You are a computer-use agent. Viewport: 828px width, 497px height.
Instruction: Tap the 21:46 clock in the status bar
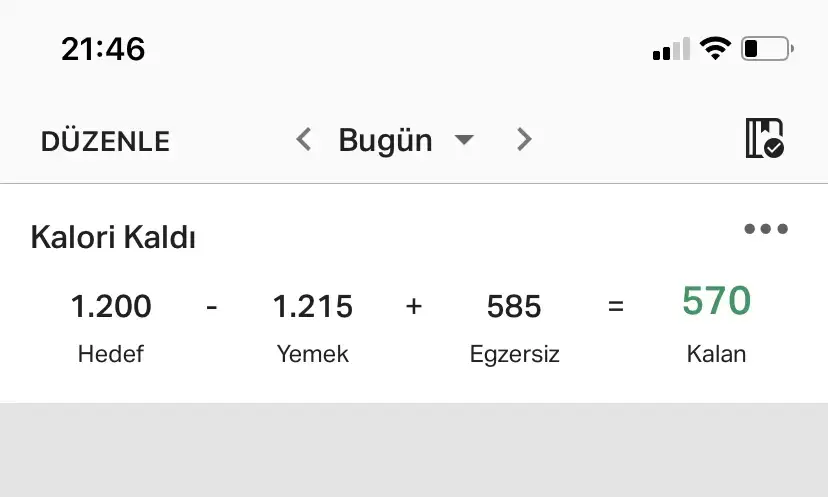[103, 48]
